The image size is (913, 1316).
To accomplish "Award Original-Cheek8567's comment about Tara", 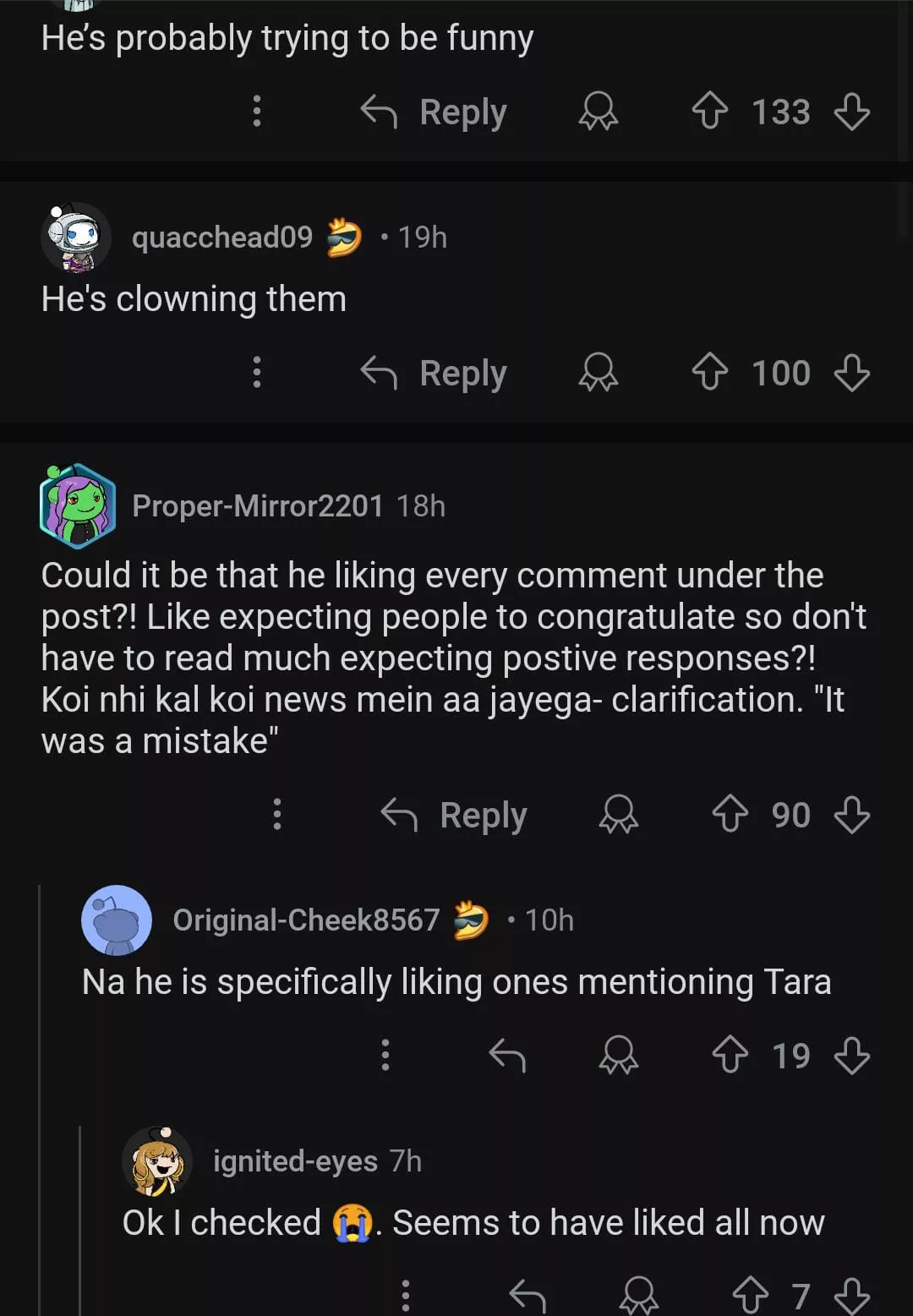I will [x=619, y=1055].
